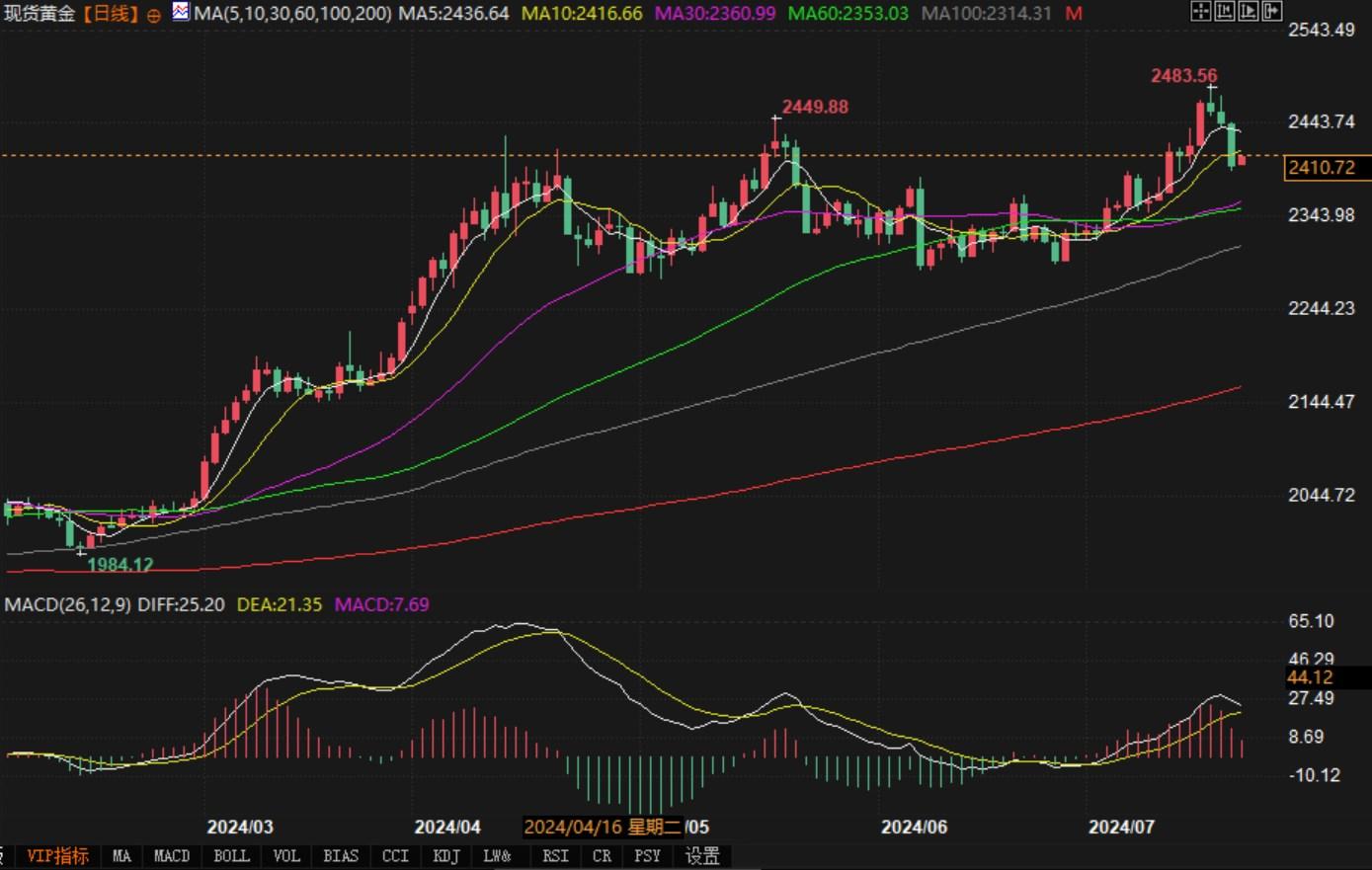This screenshot has width=1372, height=870.
Task: Click the 2410.72 current price tag
Action: point(1322,168)
